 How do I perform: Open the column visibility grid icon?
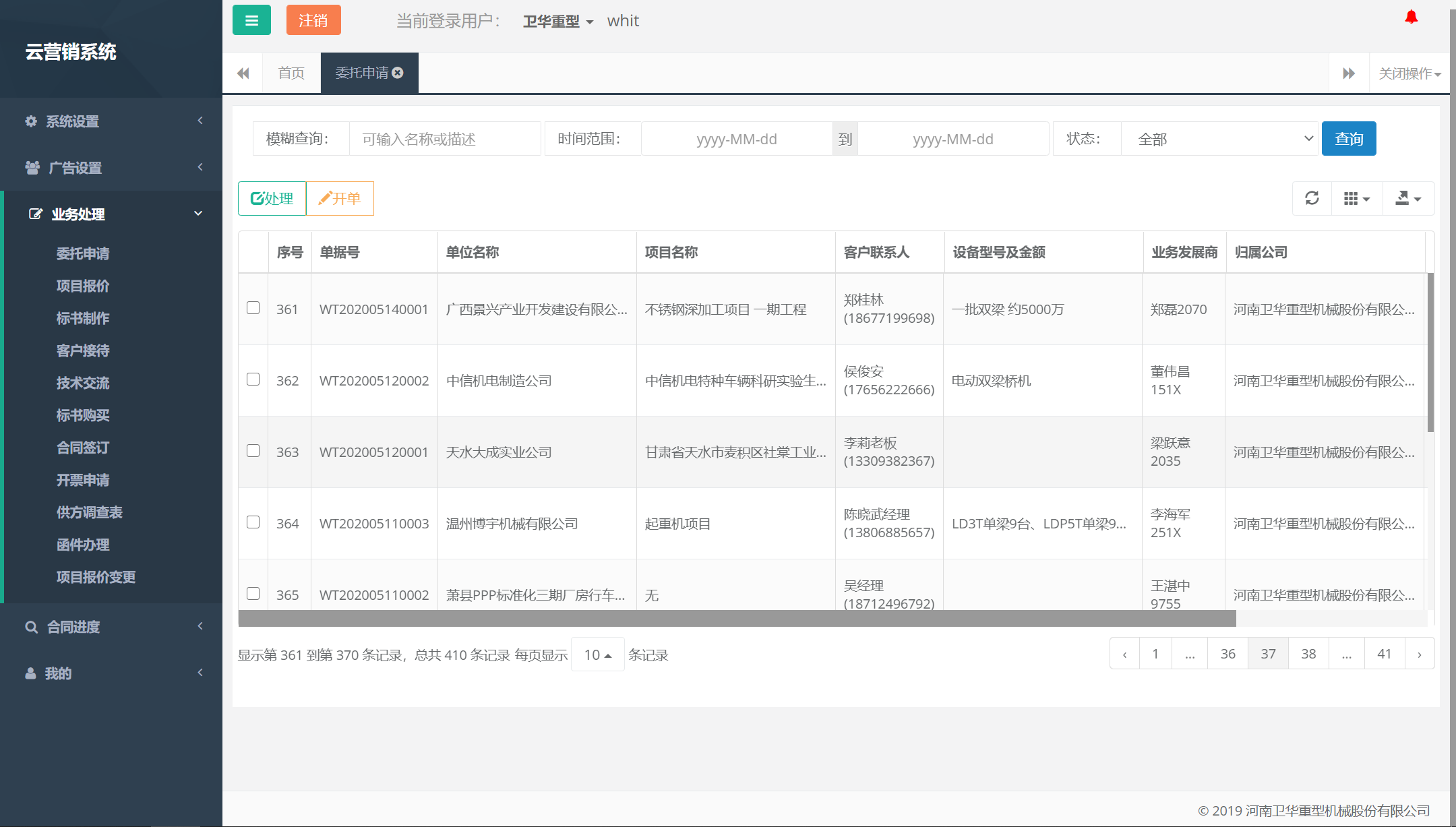1356,198
